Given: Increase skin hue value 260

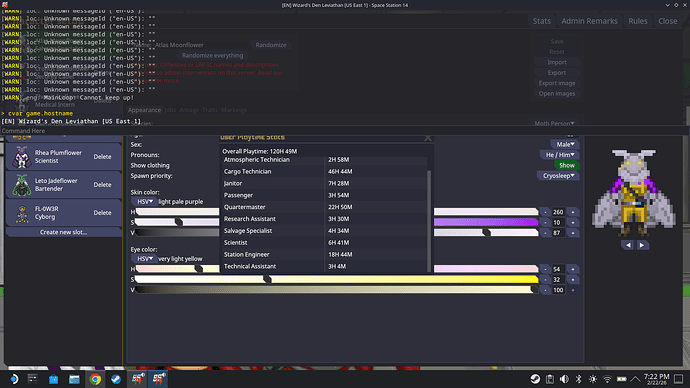Looking at the screenshot, I should pos(573,212).
